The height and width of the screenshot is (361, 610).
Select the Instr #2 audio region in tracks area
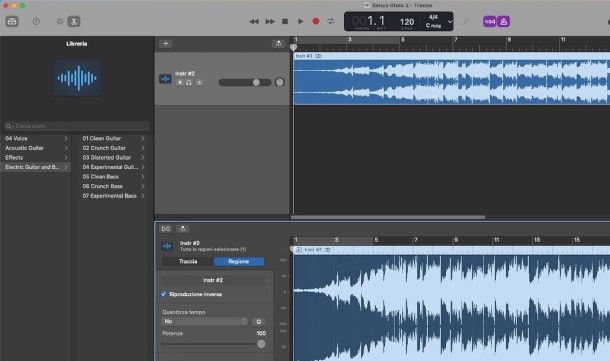(x=452, y=78)
